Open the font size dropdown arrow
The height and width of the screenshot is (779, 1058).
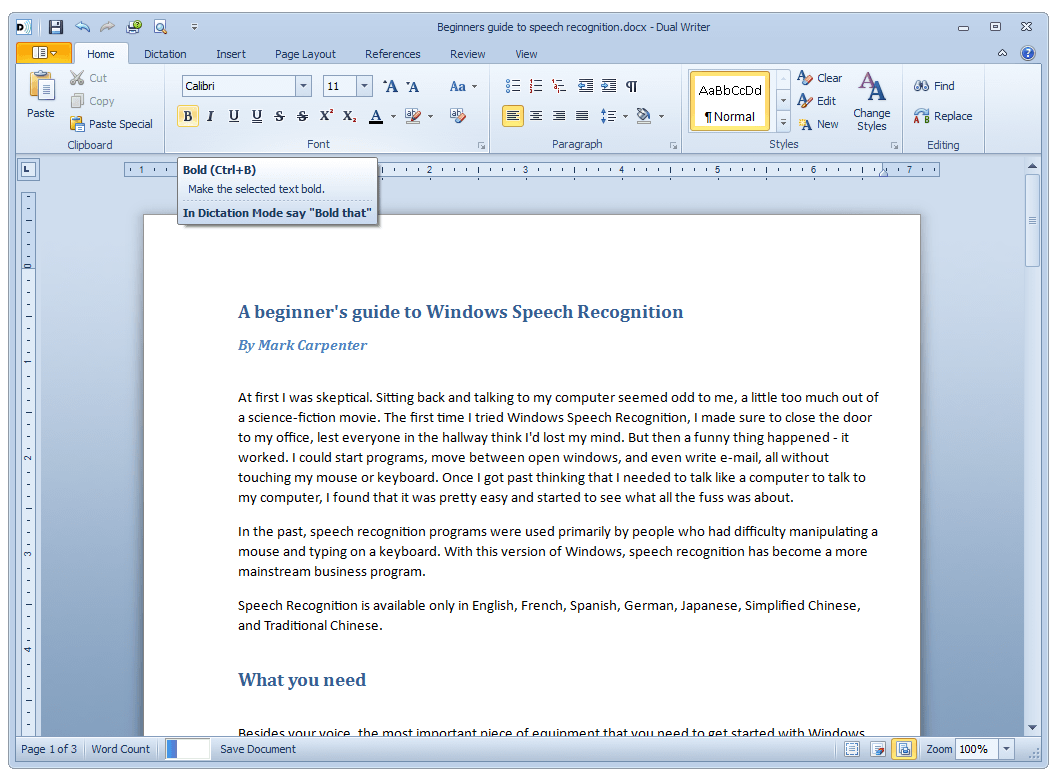[364, 86]
